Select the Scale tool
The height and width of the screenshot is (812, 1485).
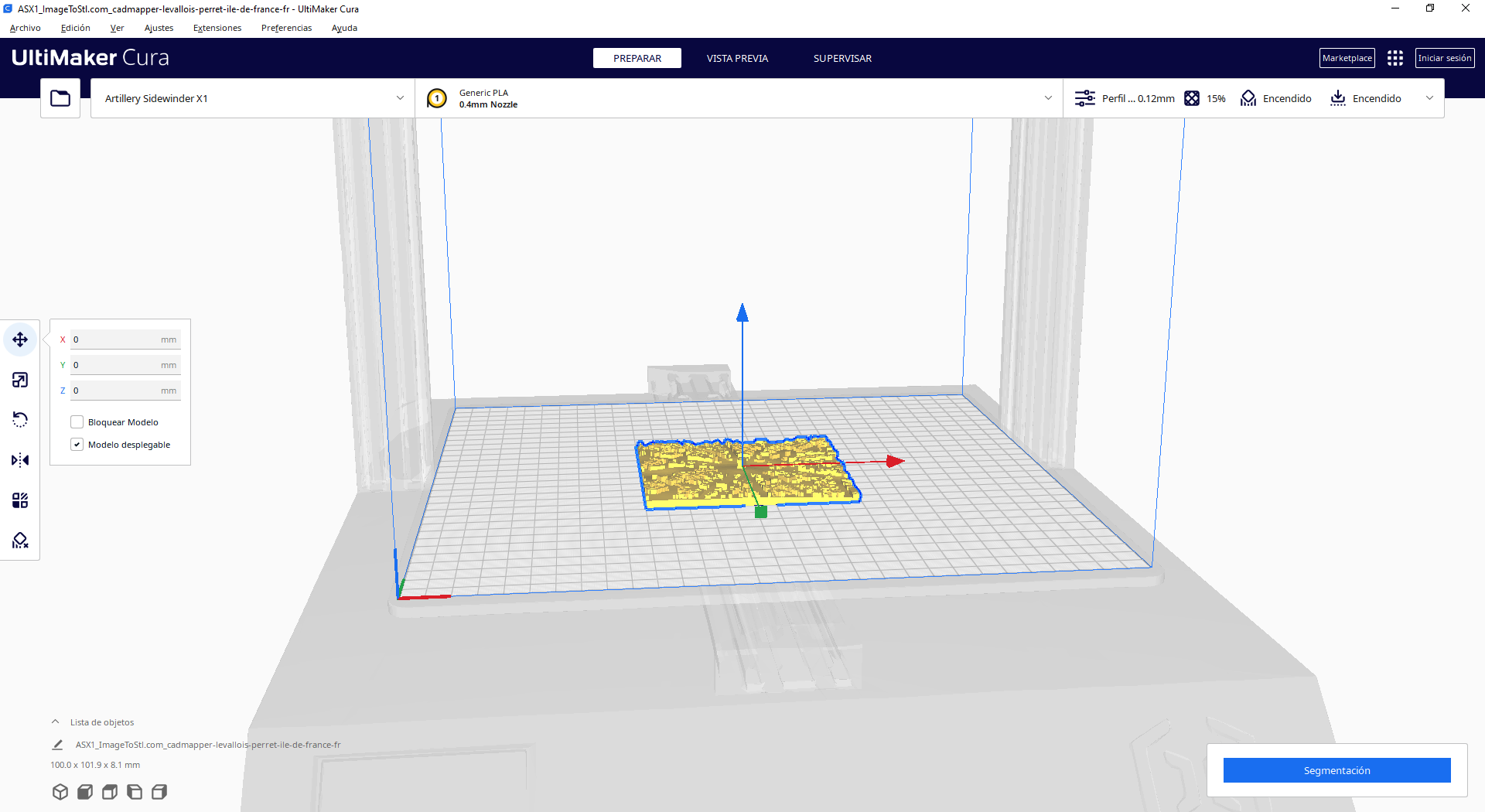click(x=20, y=380)
